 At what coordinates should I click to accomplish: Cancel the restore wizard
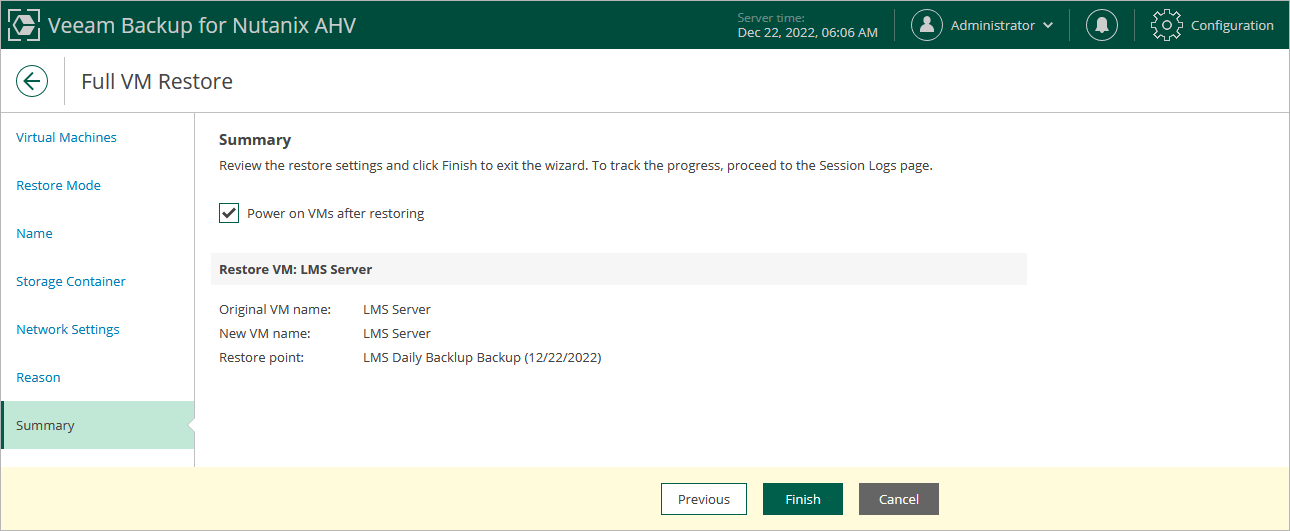tap(898, 499)
